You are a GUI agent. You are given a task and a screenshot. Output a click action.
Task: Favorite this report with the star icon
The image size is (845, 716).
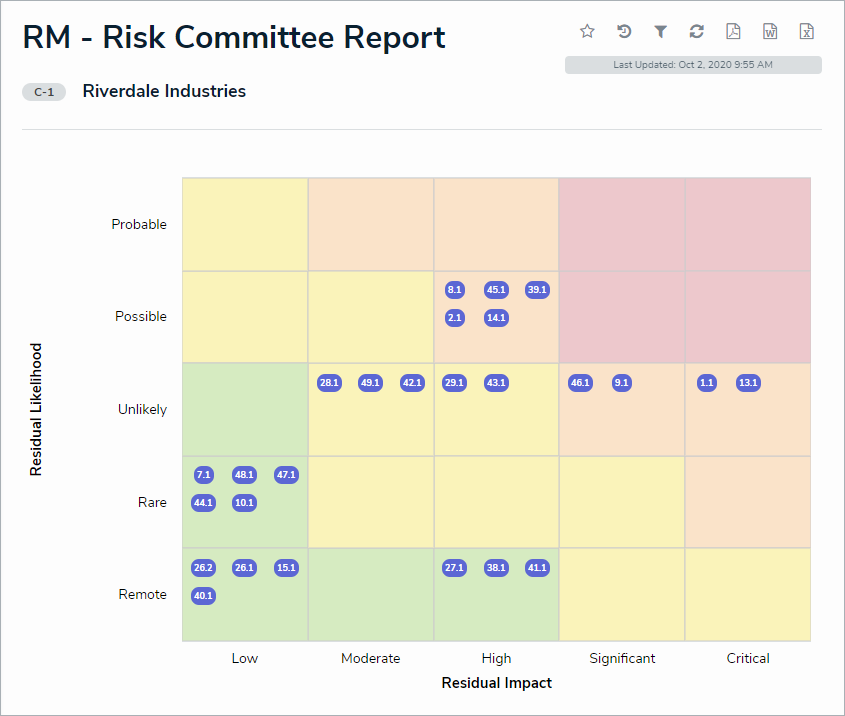coord(587,31)
